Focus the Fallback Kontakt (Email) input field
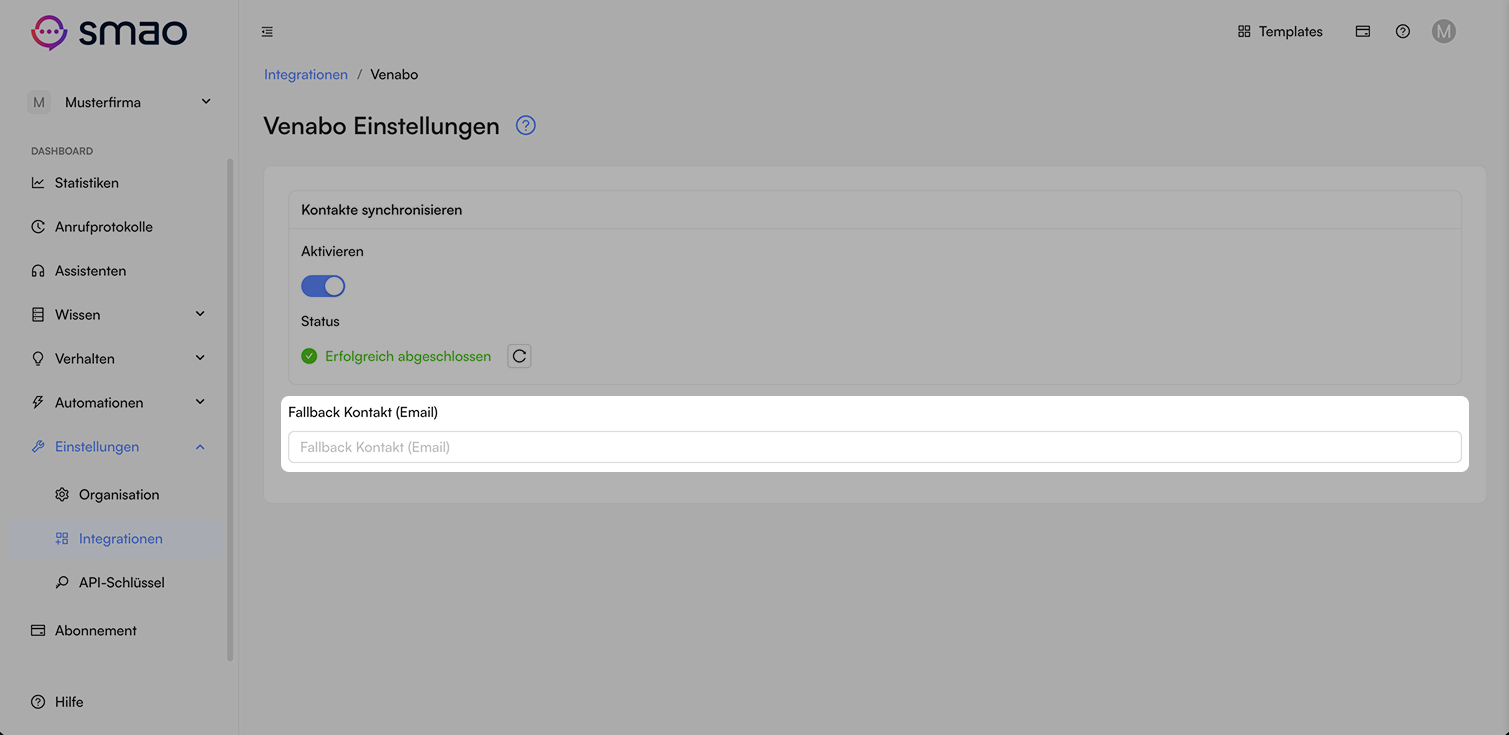Viewport: 1509px width, 735px height. pyautogui.click(x=875, y=447)
